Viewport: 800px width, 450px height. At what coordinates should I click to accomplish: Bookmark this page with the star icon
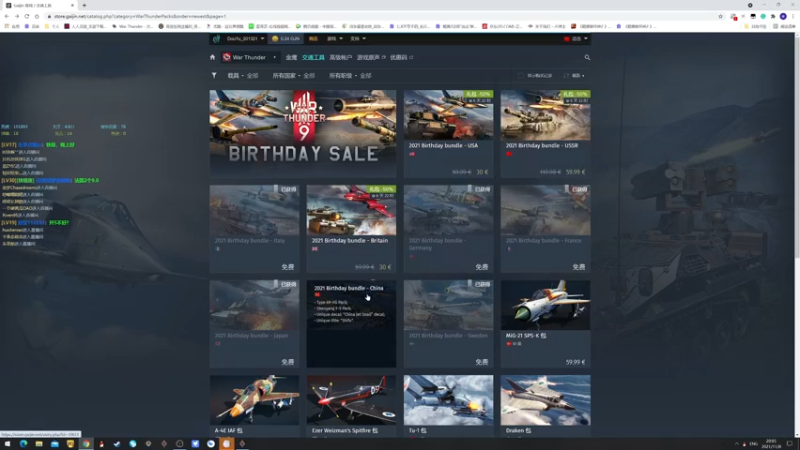[720, 16]
